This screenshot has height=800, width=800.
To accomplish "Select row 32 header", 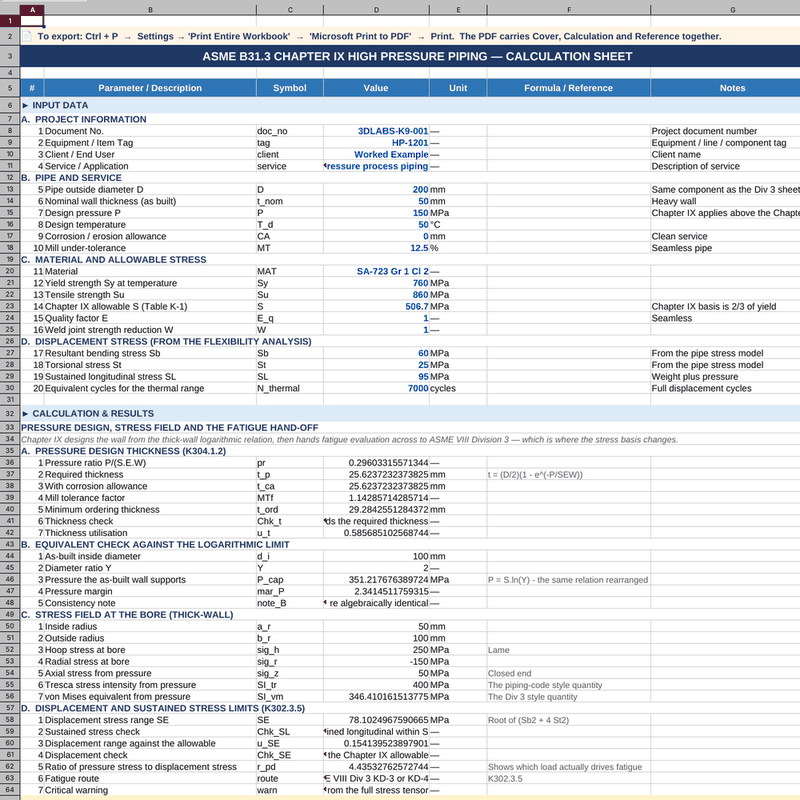I will [x=10, y=413].
